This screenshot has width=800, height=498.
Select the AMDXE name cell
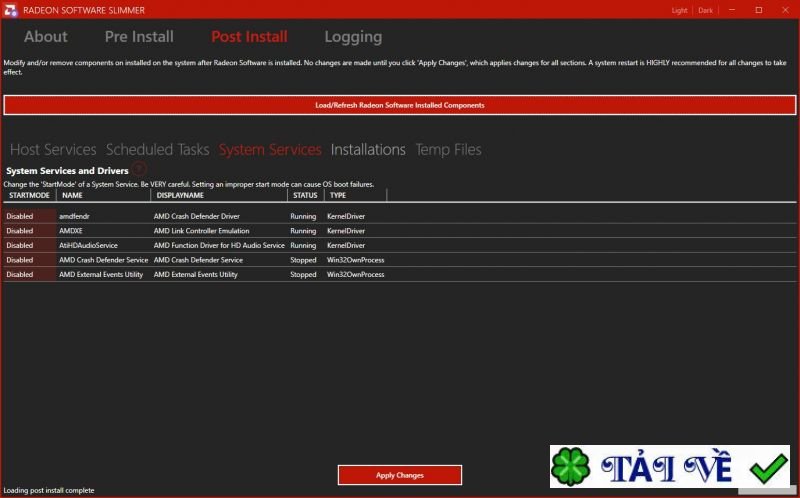pyautogui.click(x=70, y=231)
